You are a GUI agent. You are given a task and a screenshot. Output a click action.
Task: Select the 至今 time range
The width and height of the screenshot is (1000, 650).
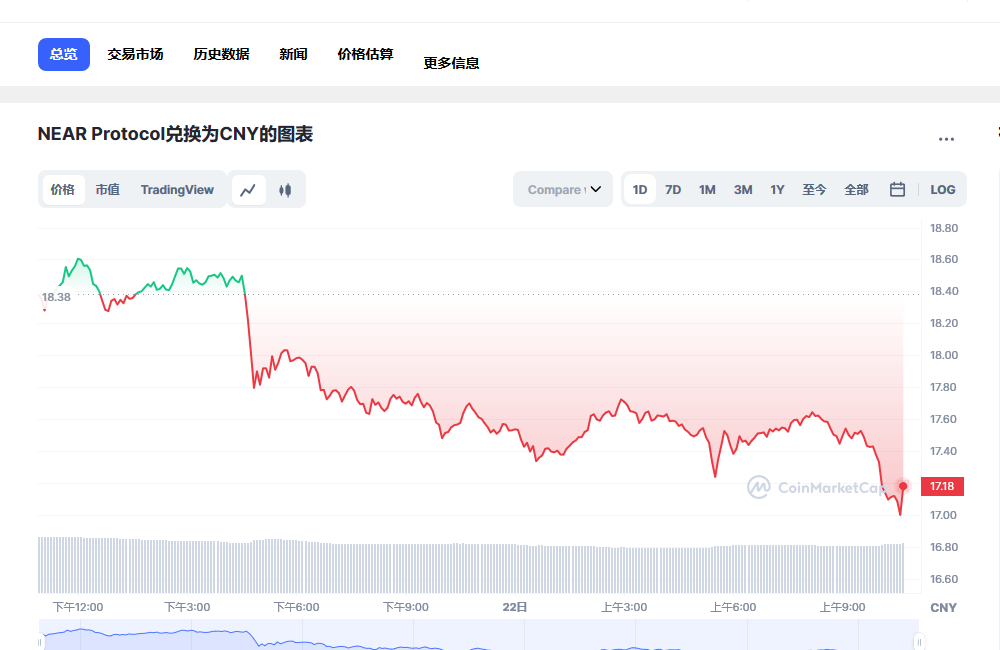pyautogui.click(x=814, y=189)
